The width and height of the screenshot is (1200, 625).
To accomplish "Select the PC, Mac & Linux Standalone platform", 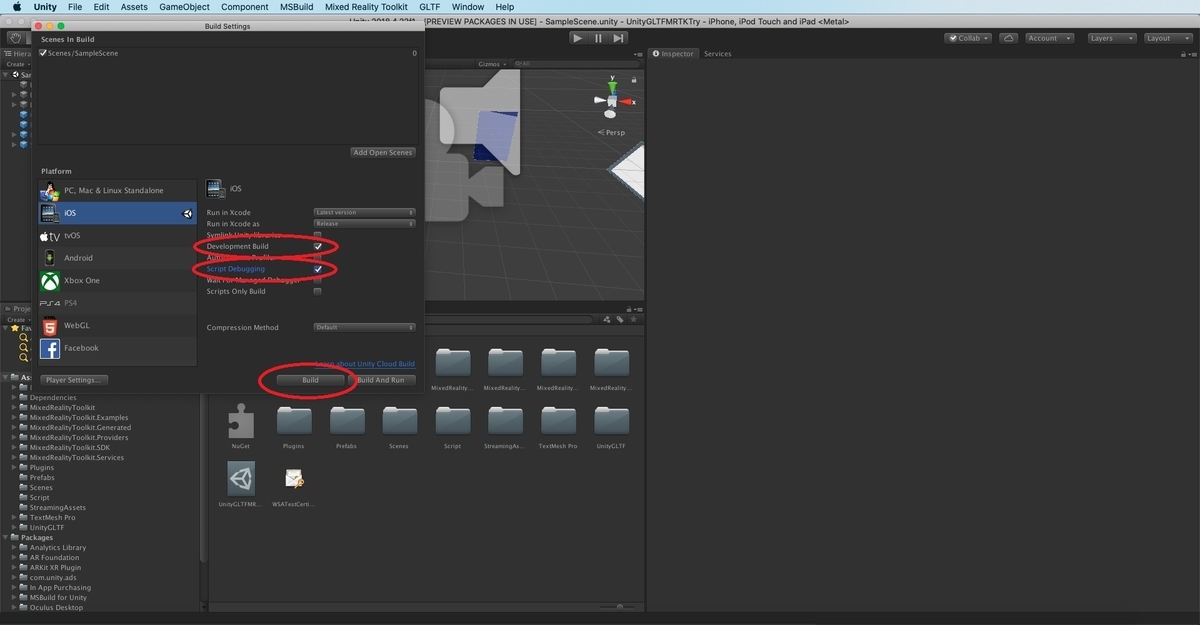I will coord(117,190).
